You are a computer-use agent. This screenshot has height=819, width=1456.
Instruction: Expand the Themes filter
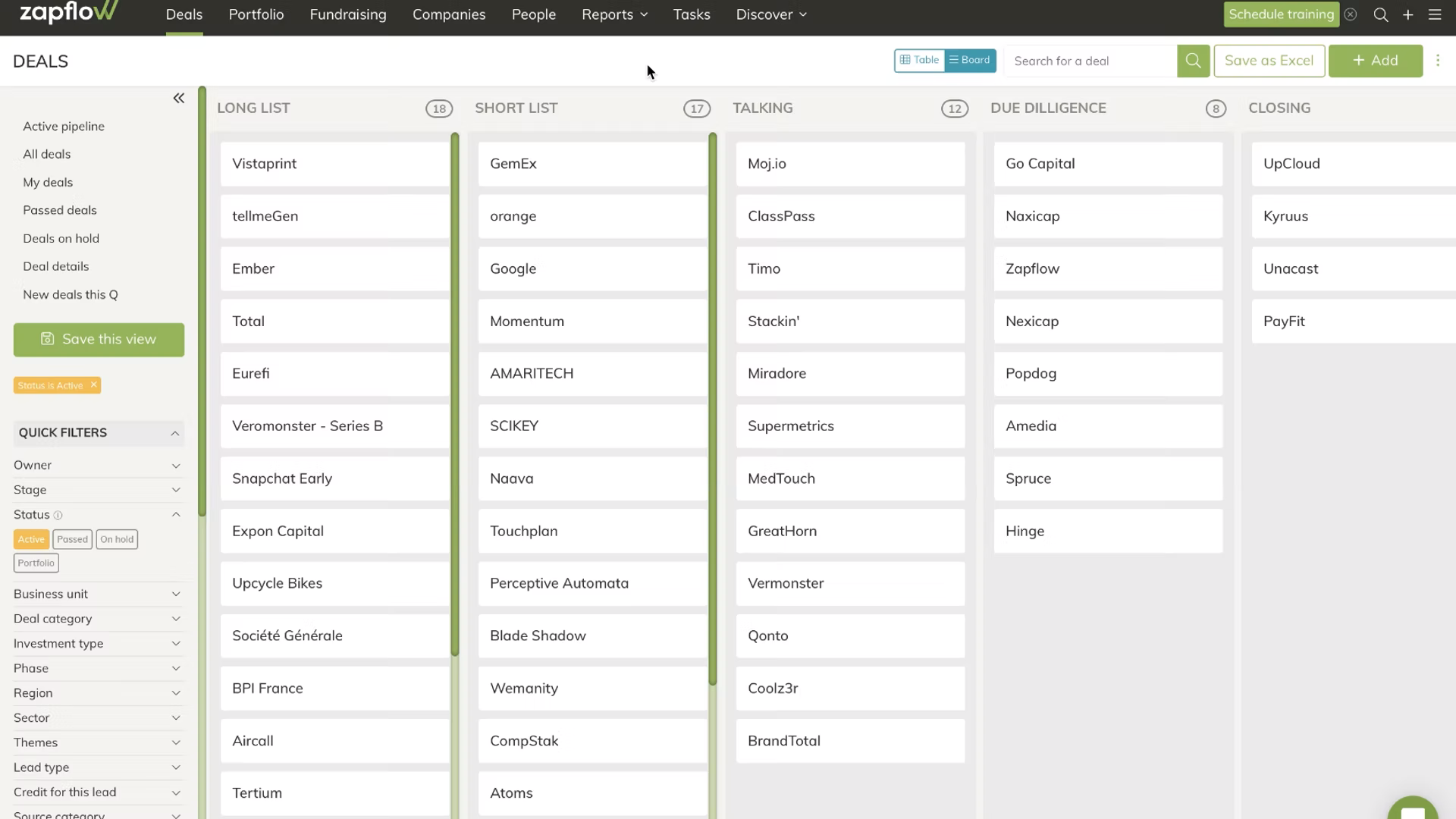99,742
